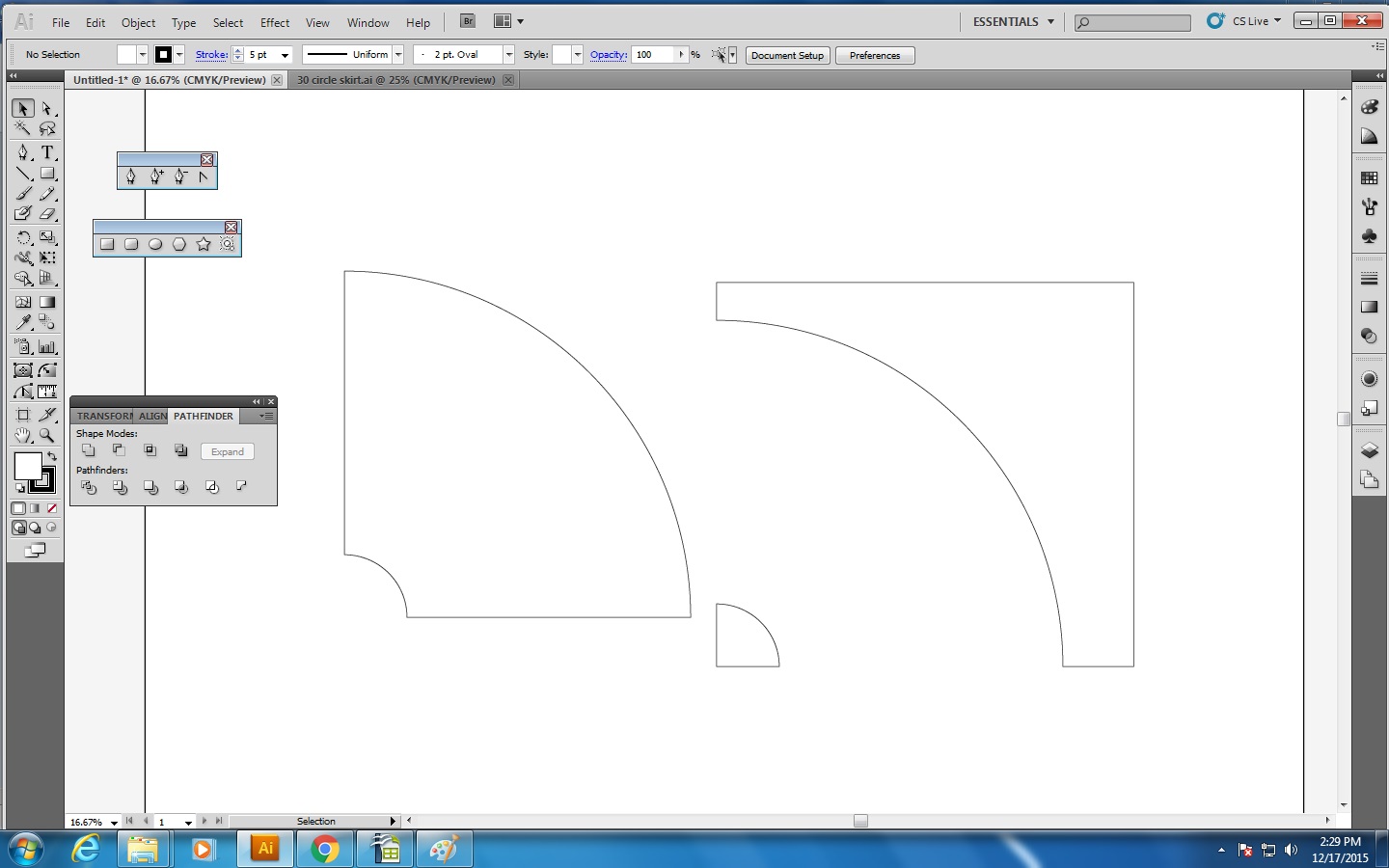Image resolution: width=1389 pixels, height=868 pixels.
Task: Pick the Eyedropper tool
Action: point(23,323)
